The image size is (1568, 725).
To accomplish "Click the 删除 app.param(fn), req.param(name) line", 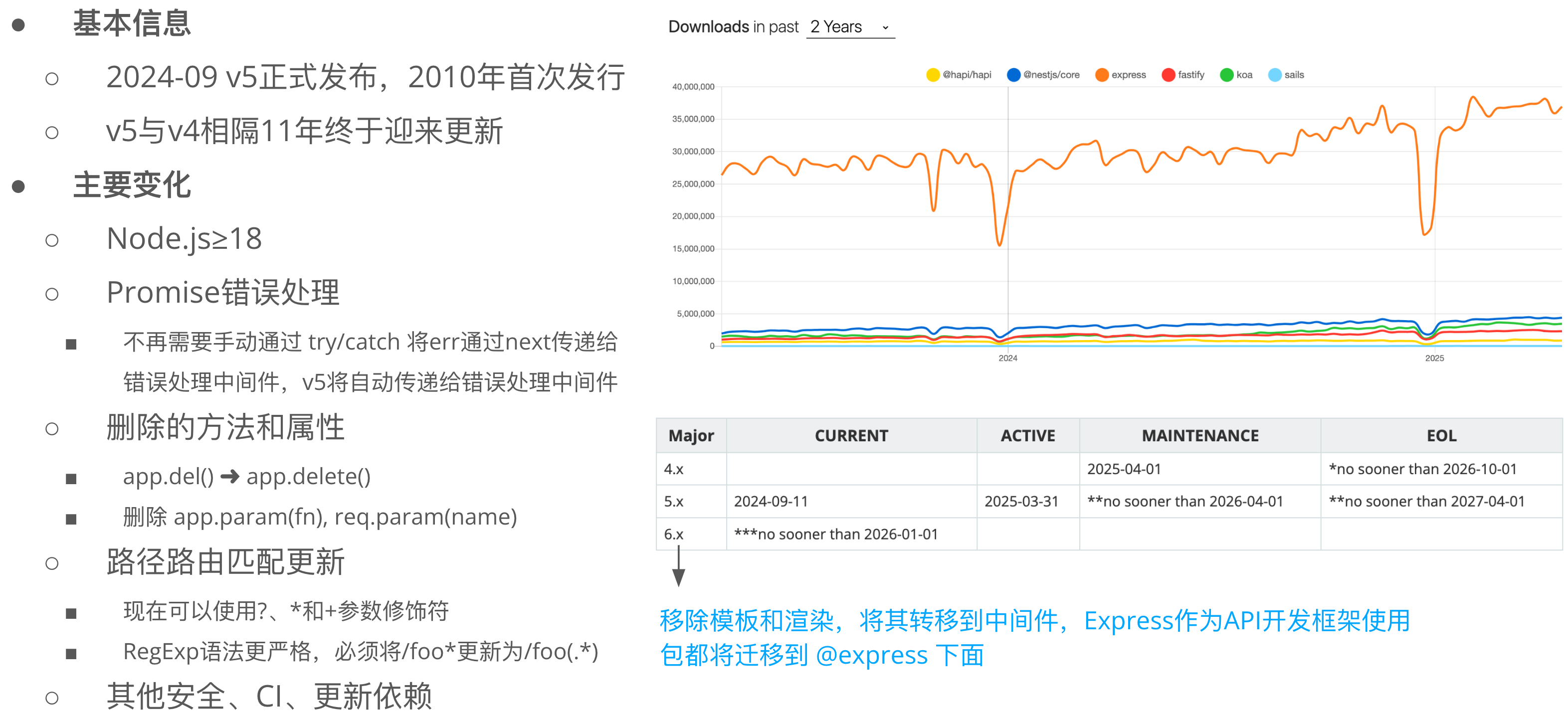I will click(x=320, y=518).
